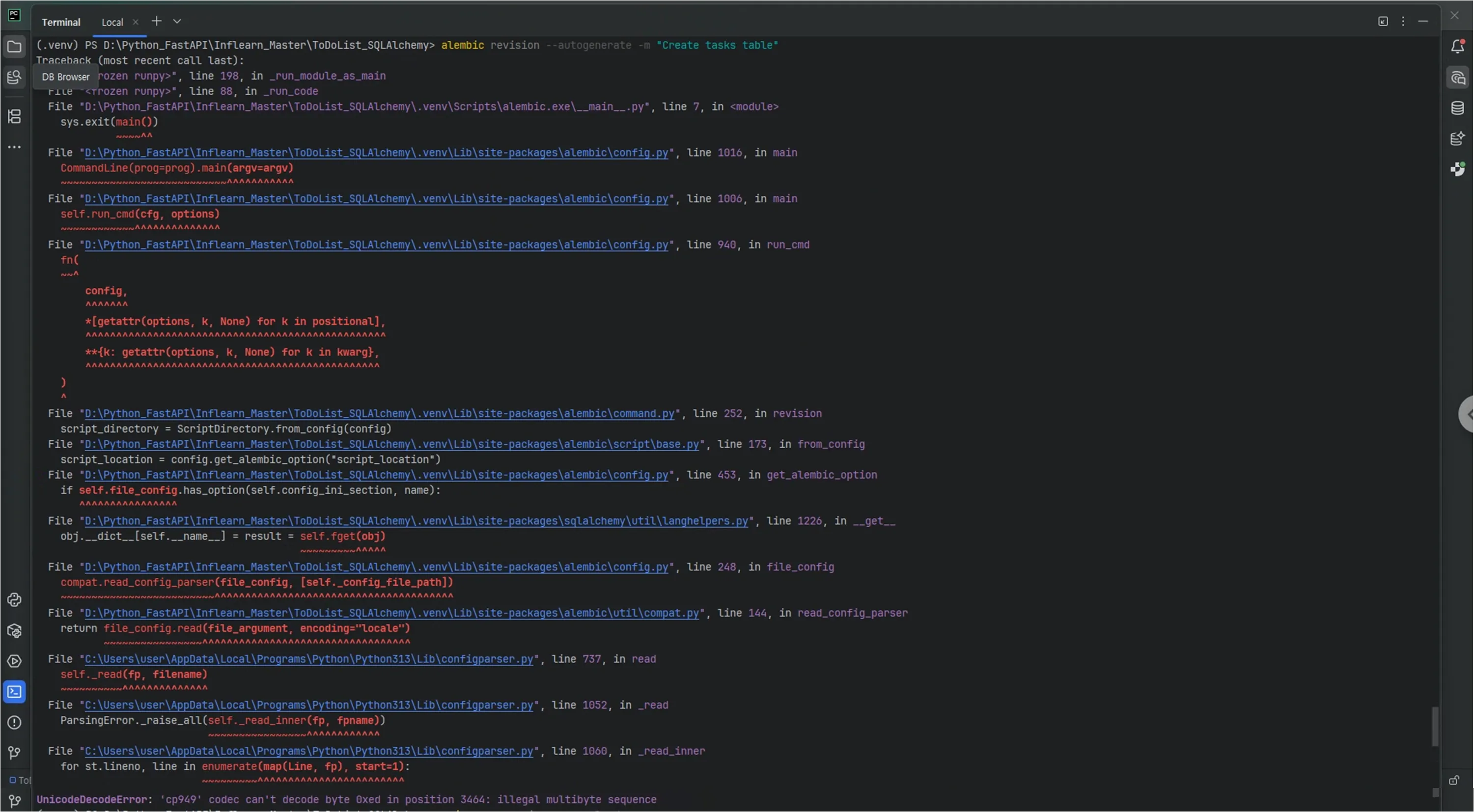The height and width of the screenshot is (812, 1474).
Task: Open config.py link at line 940 run_cmd
Action: [377, 245]
